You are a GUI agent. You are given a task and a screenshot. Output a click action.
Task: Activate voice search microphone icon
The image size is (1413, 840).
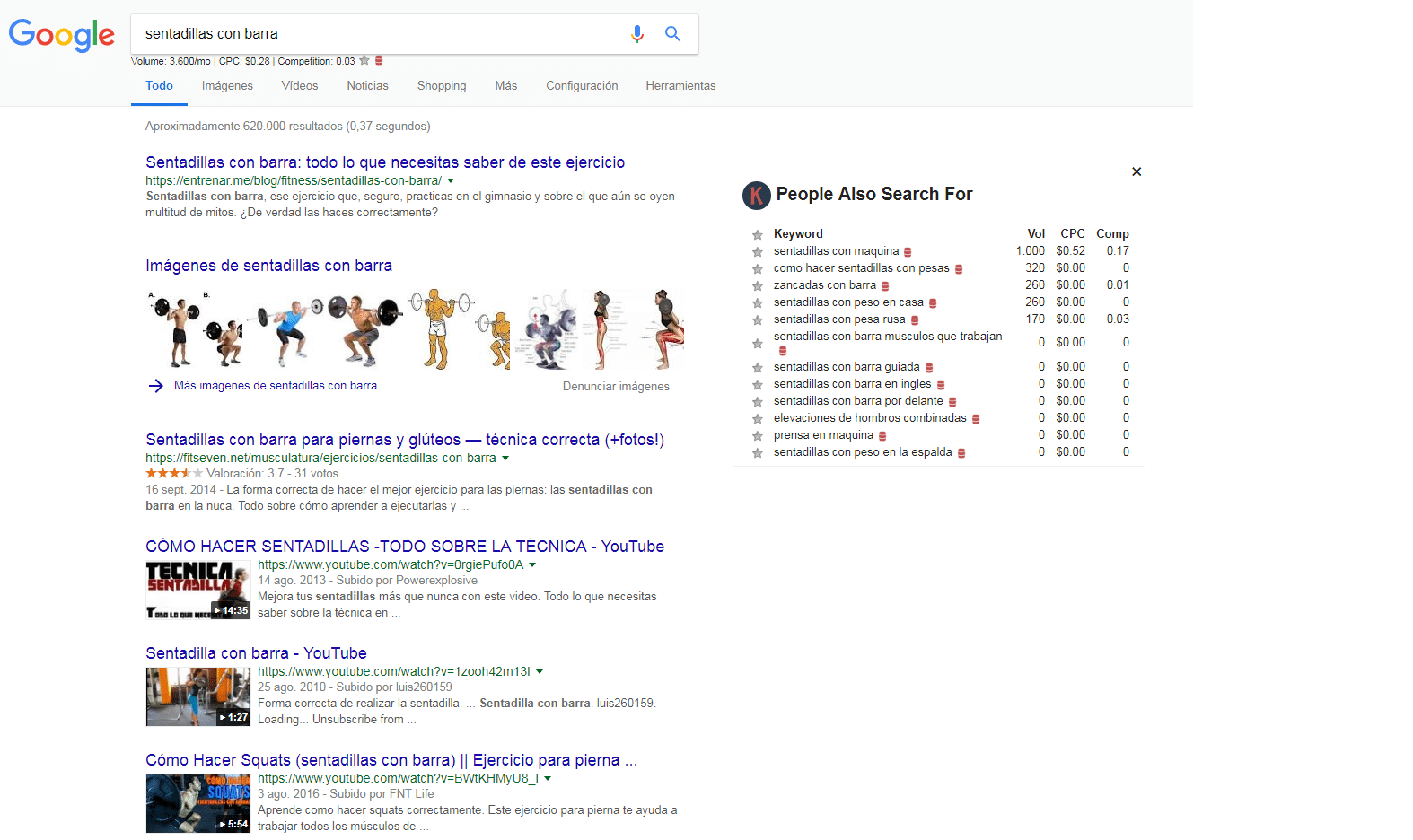[x=637, y=34]
